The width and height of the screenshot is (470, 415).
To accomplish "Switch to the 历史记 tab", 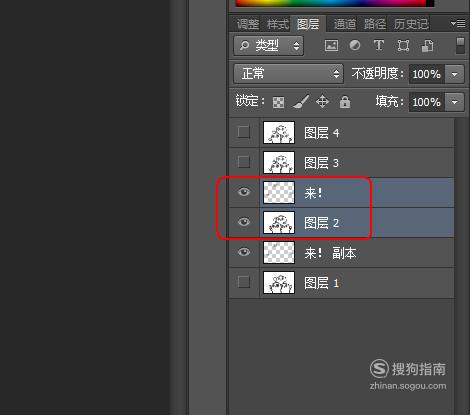I will [x=411, y=24].
